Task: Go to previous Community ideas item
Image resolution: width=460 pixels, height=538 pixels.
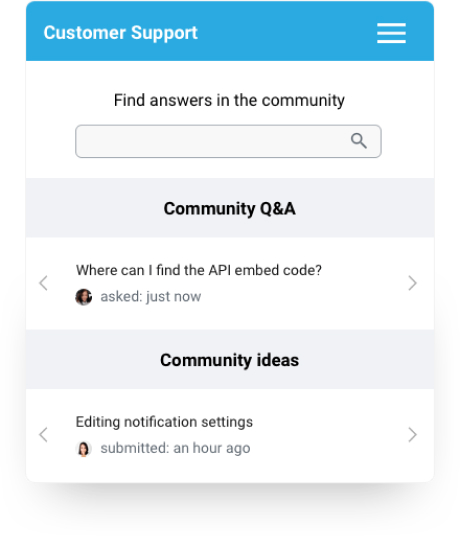Action: tap(44, 435)
